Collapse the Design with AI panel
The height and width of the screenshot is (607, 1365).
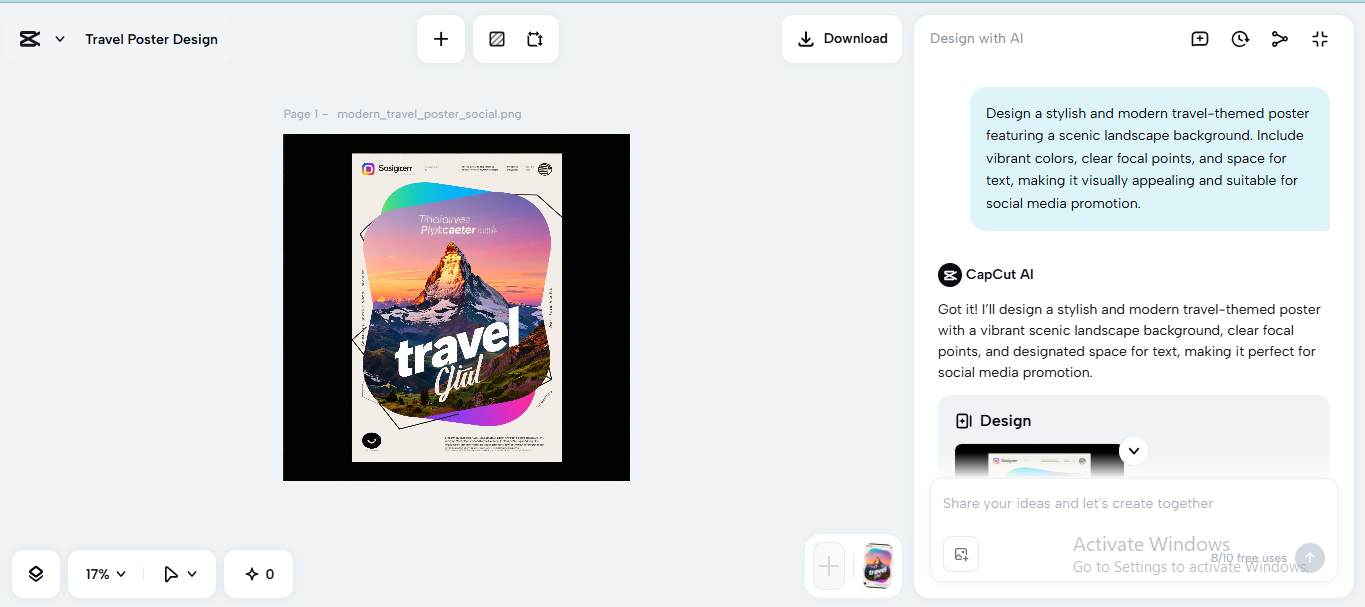(1320, 39)
